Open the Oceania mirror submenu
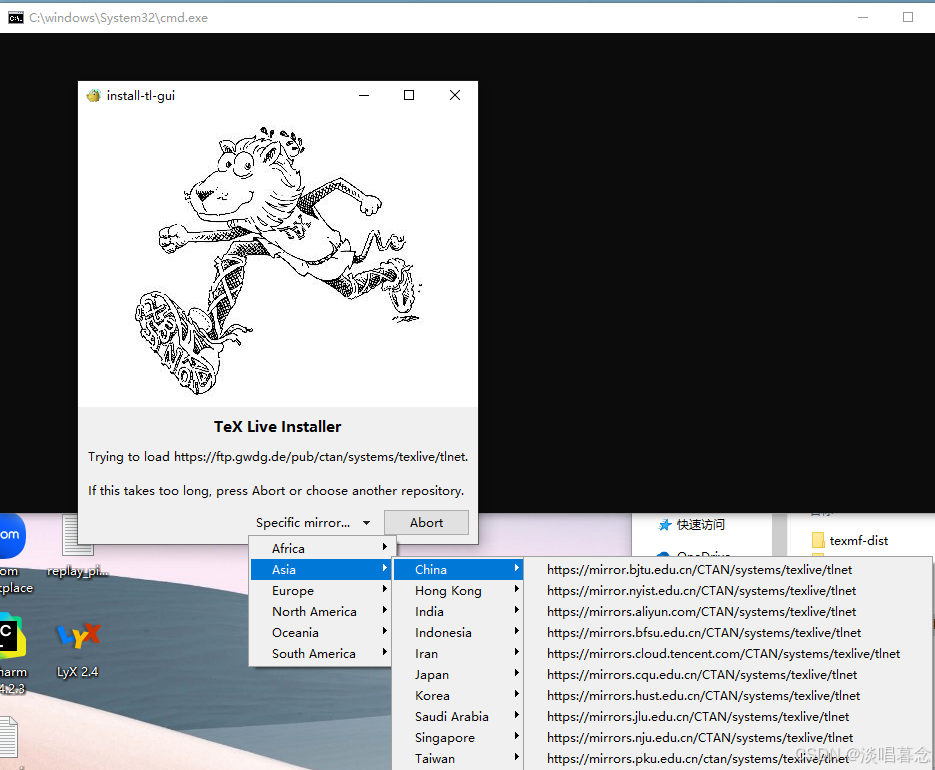The width and height of the screenshot is (935, 770). 322,632
